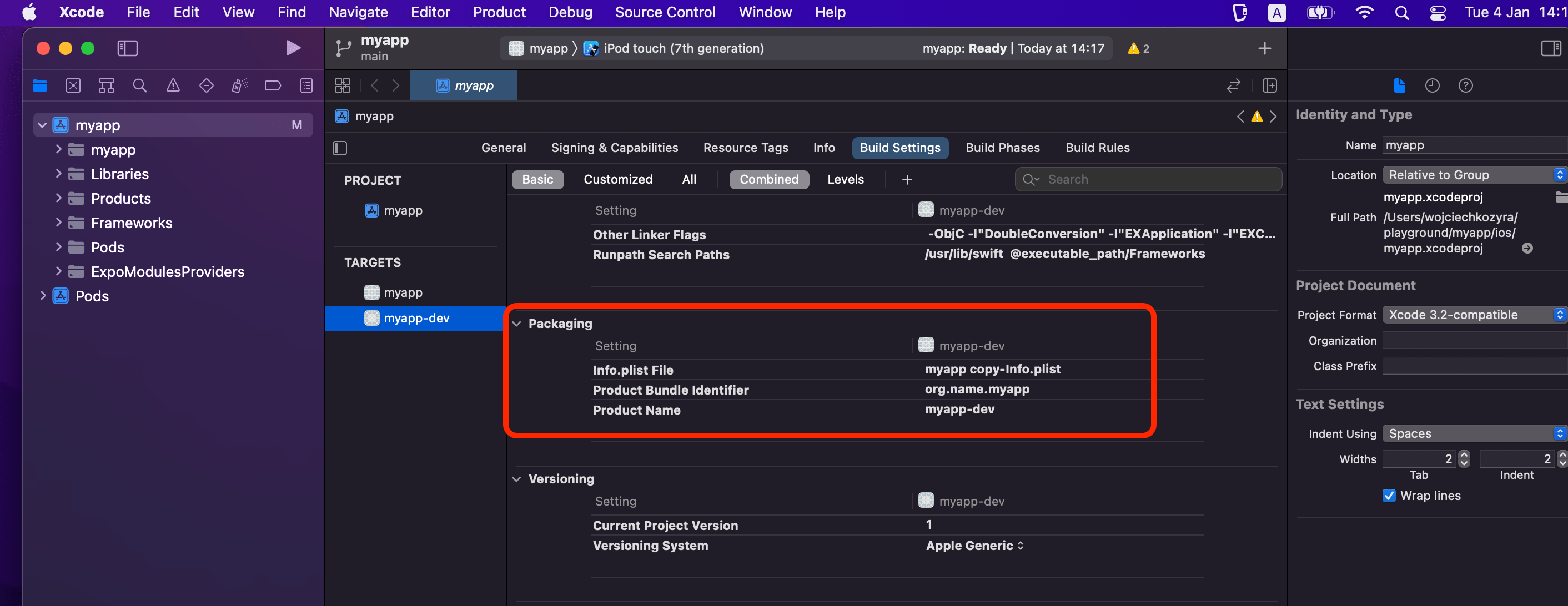Uncheck the Wrap lines checkbox

coord(1389,495)
